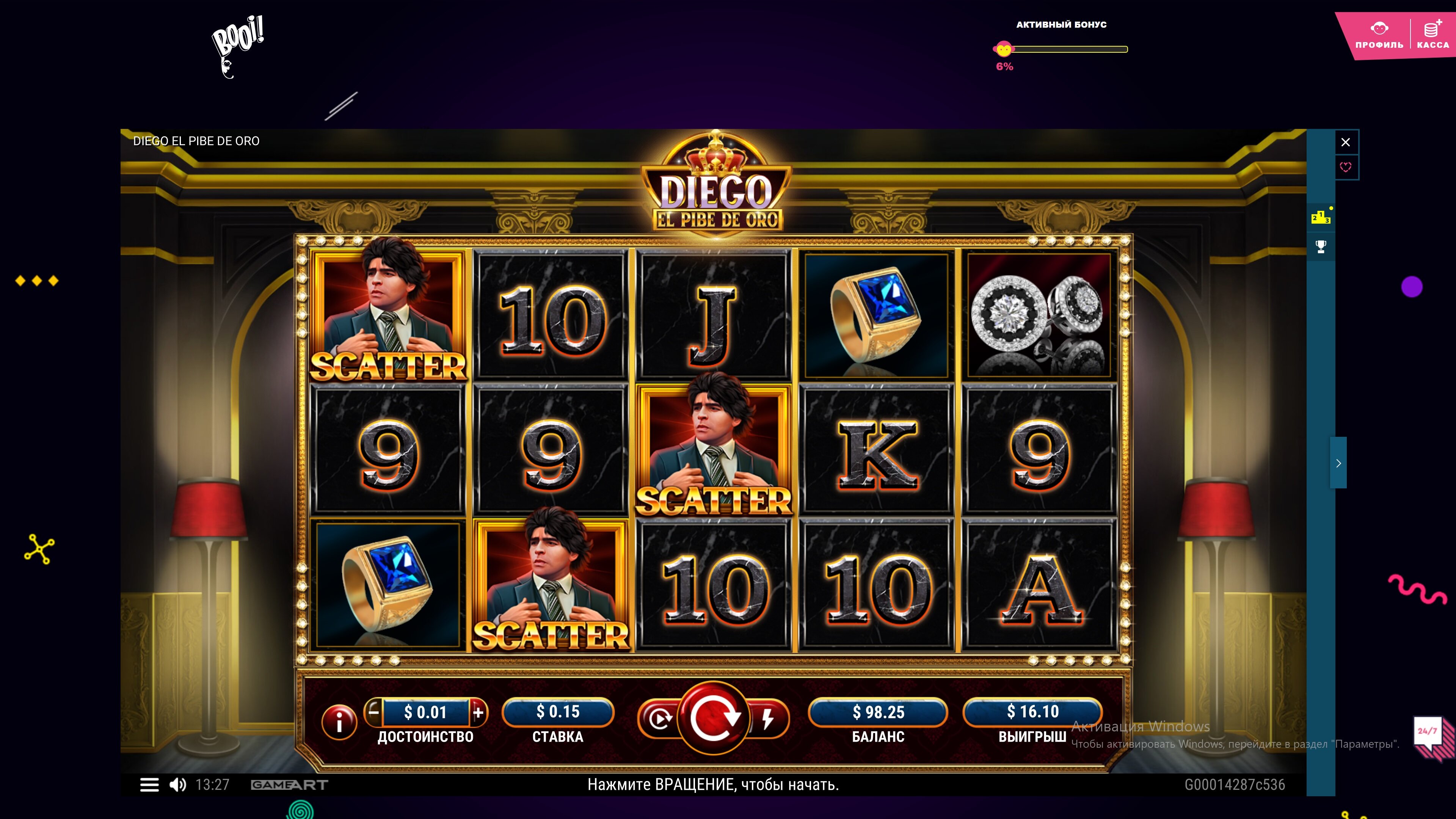Start autoplay with the circular play icon
Screen dimensions: 1456x819
tap(659, 719)
